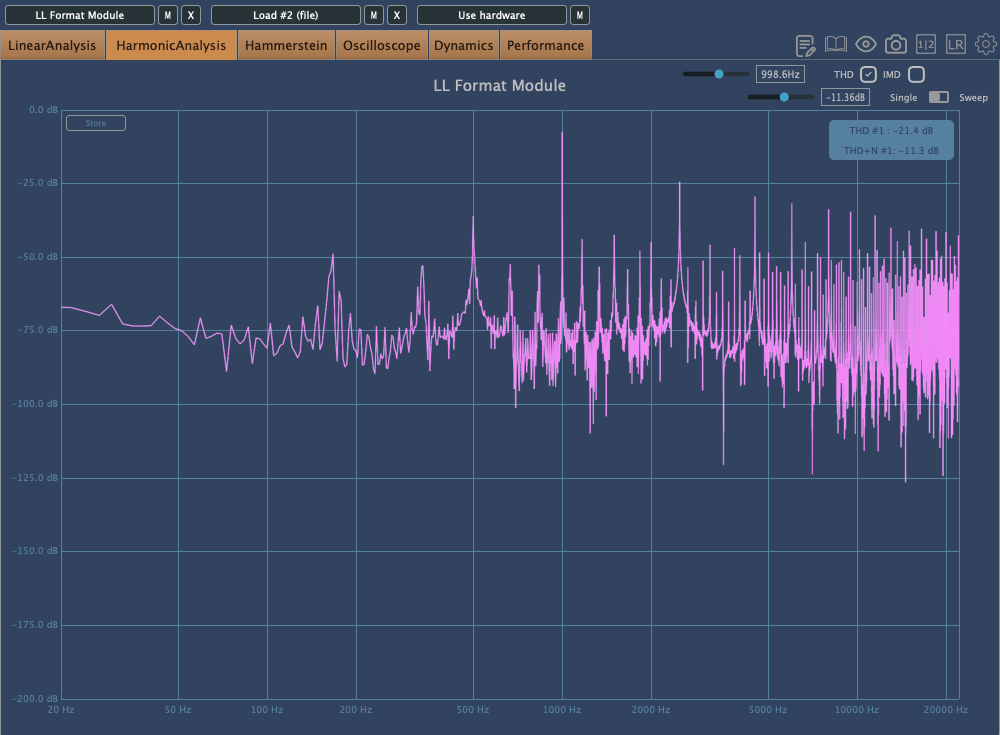This screenshot has height=735, width=1000.
Task: Open the Use hardware selector
Action: [x=491, y=15]
